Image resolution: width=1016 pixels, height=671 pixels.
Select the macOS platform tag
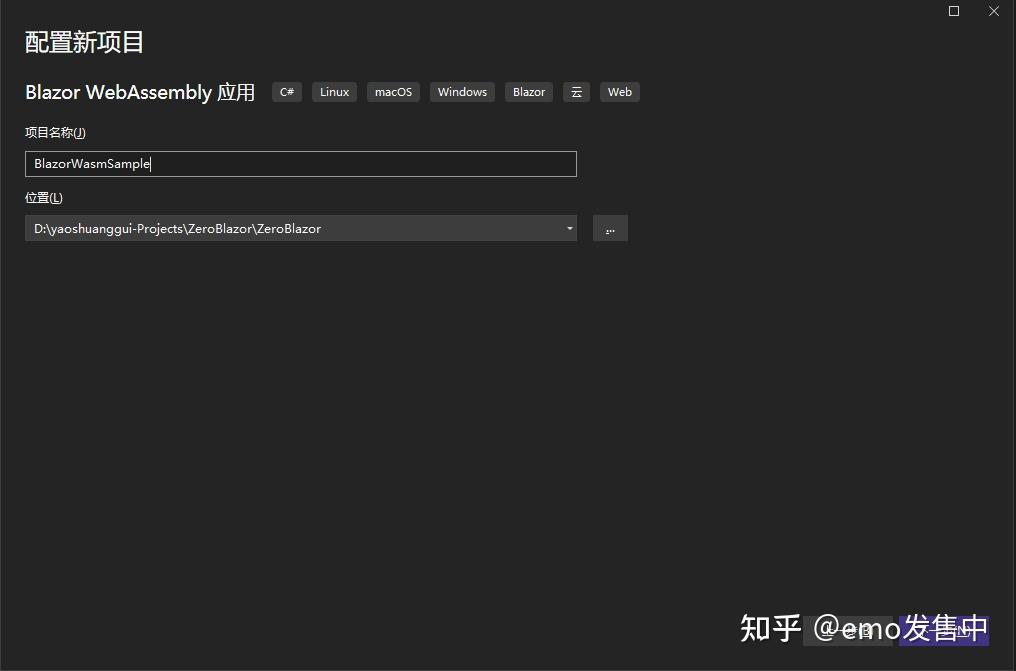click(x=392, y=91)
